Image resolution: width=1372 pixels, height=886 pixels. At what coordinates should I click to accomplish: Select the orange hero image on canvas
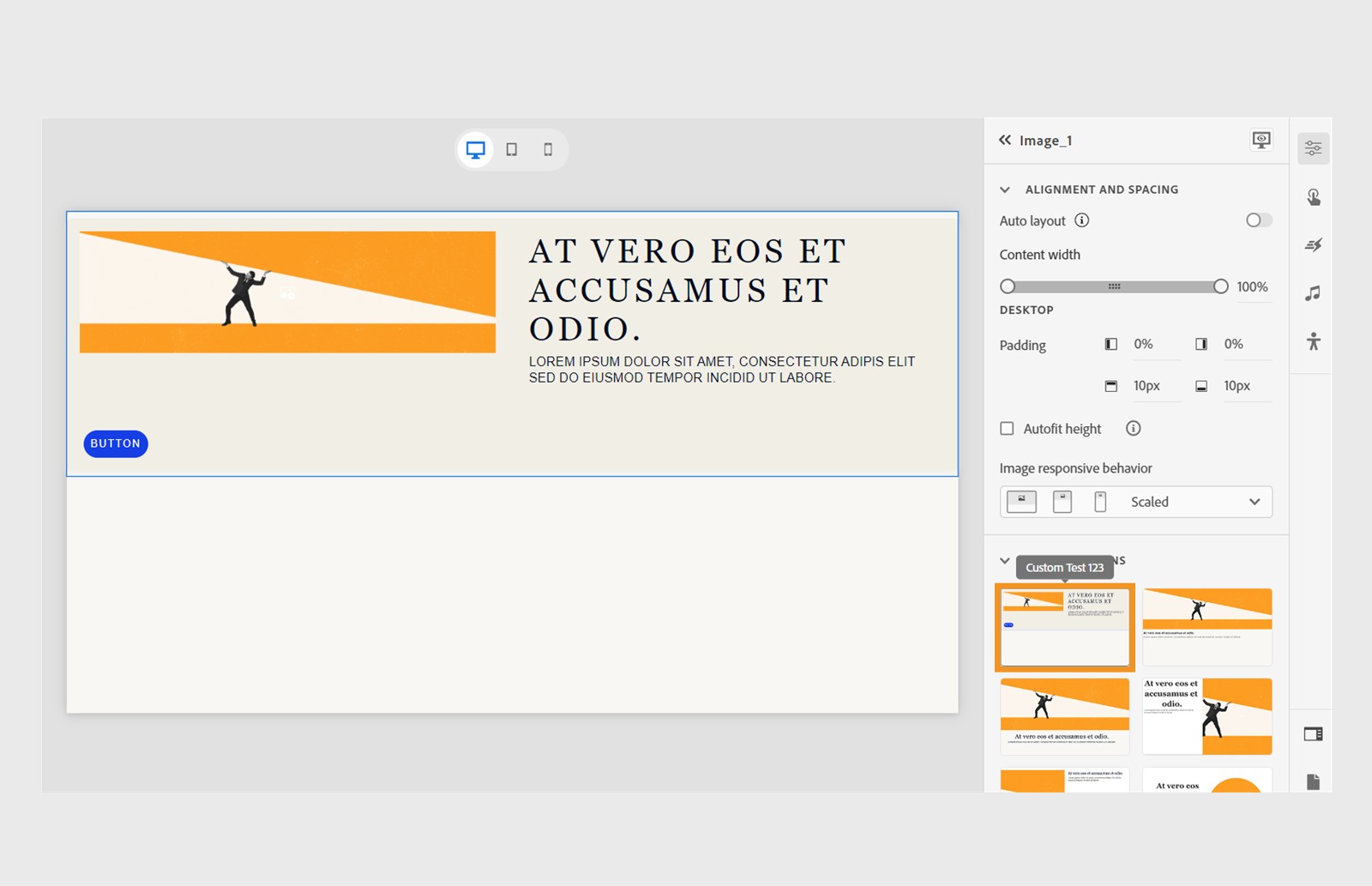tap(287, 292)
